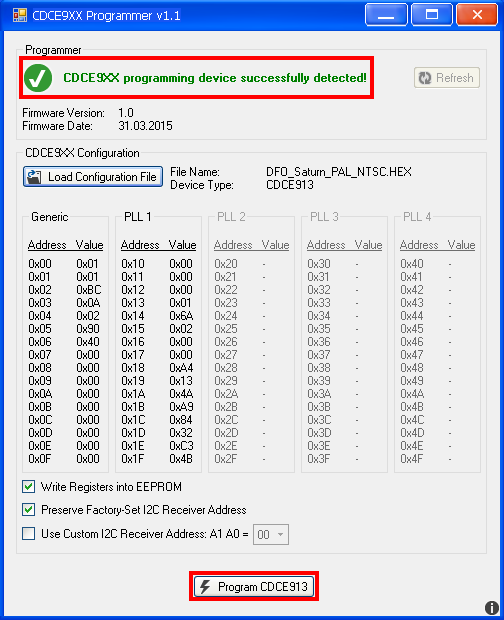This screenshot has height=620, width=504.
Task: Maximize the CDCE9XX Programmer window
Action: pos(432,15)
